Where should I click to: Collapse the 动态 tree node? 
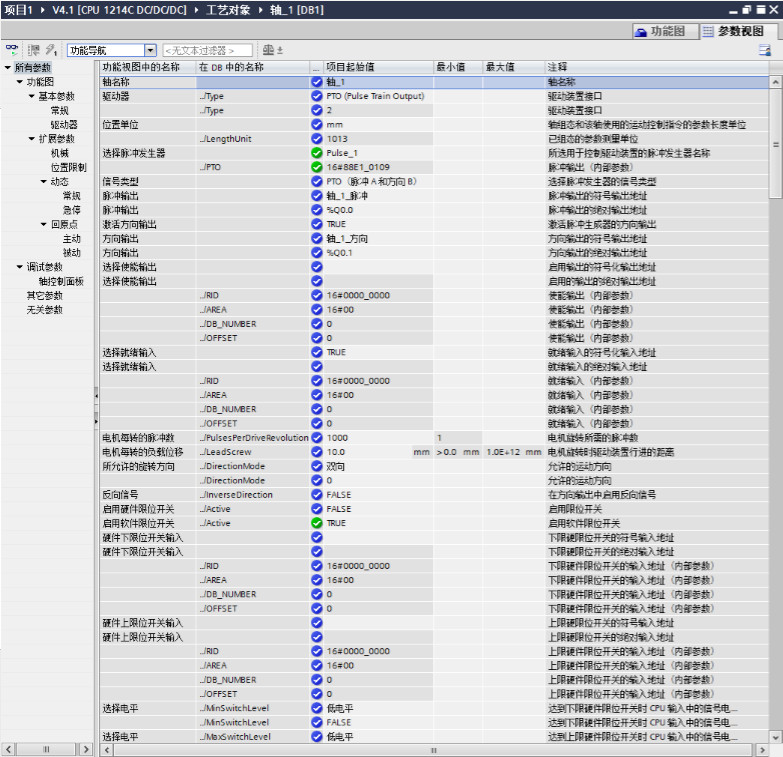[43, 181]
